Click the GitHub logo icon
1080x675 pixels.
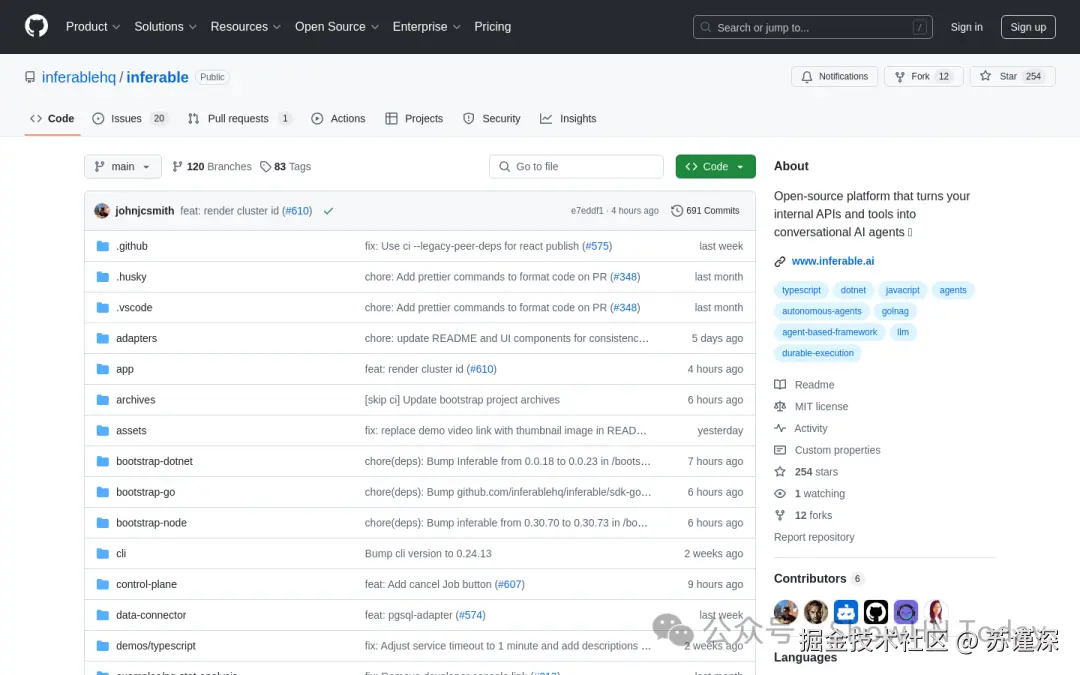click(x=37, y=27)
